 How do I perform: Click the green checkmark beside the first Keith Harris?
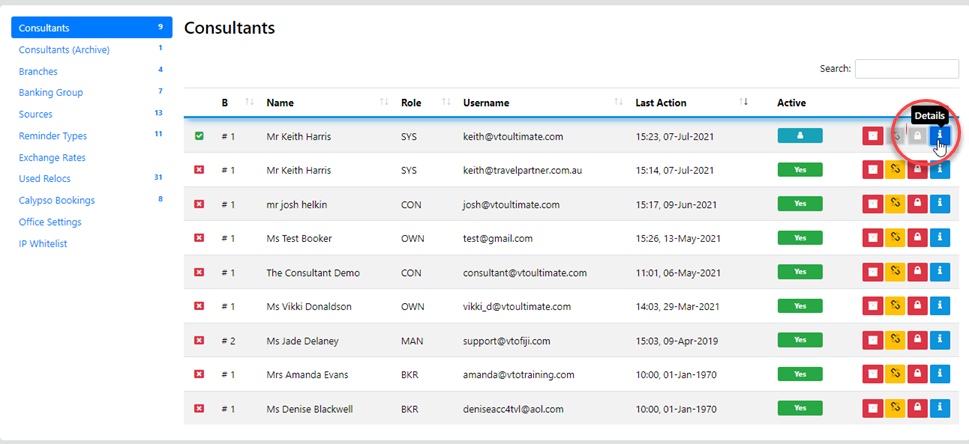(x=199, y=136)
